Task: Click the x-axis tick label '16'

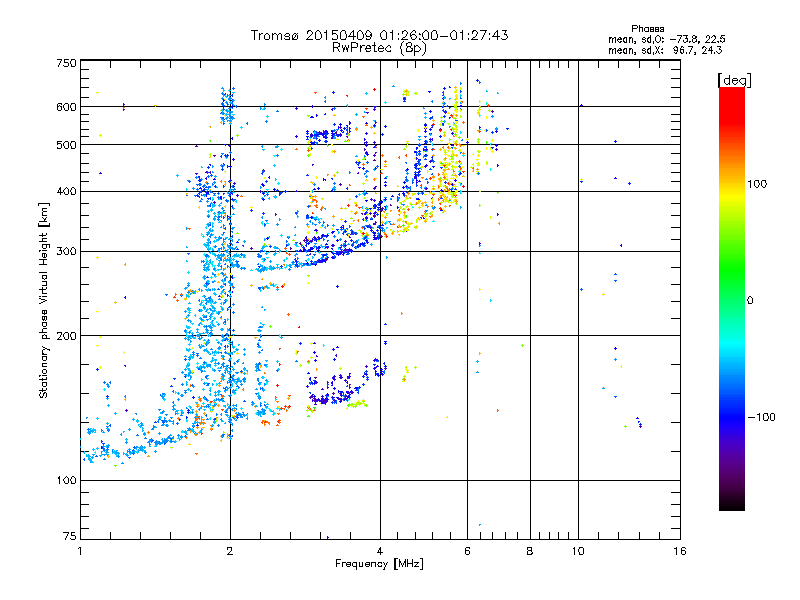Action: (x=679, y=551)
